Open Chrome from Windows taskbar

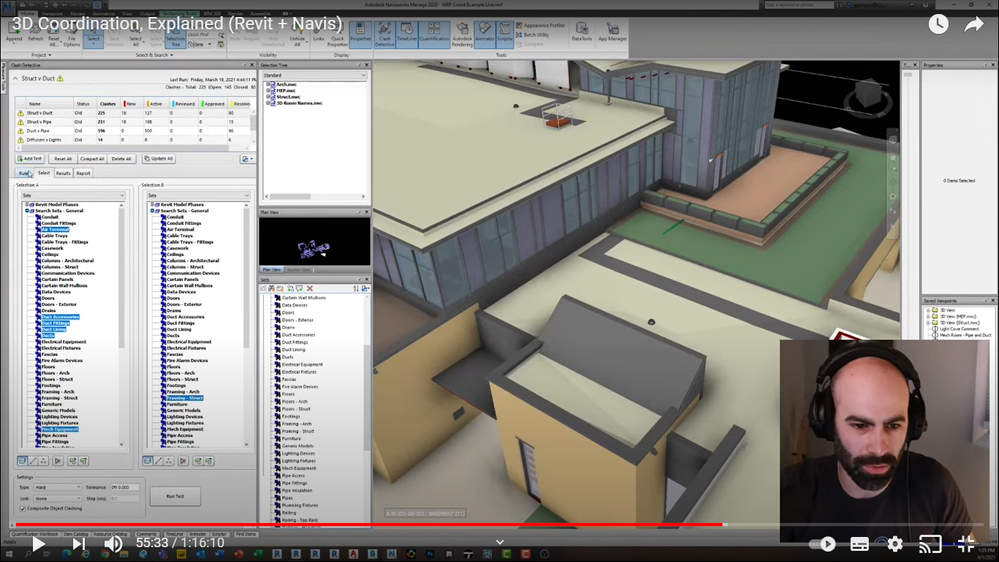point(104,554)
